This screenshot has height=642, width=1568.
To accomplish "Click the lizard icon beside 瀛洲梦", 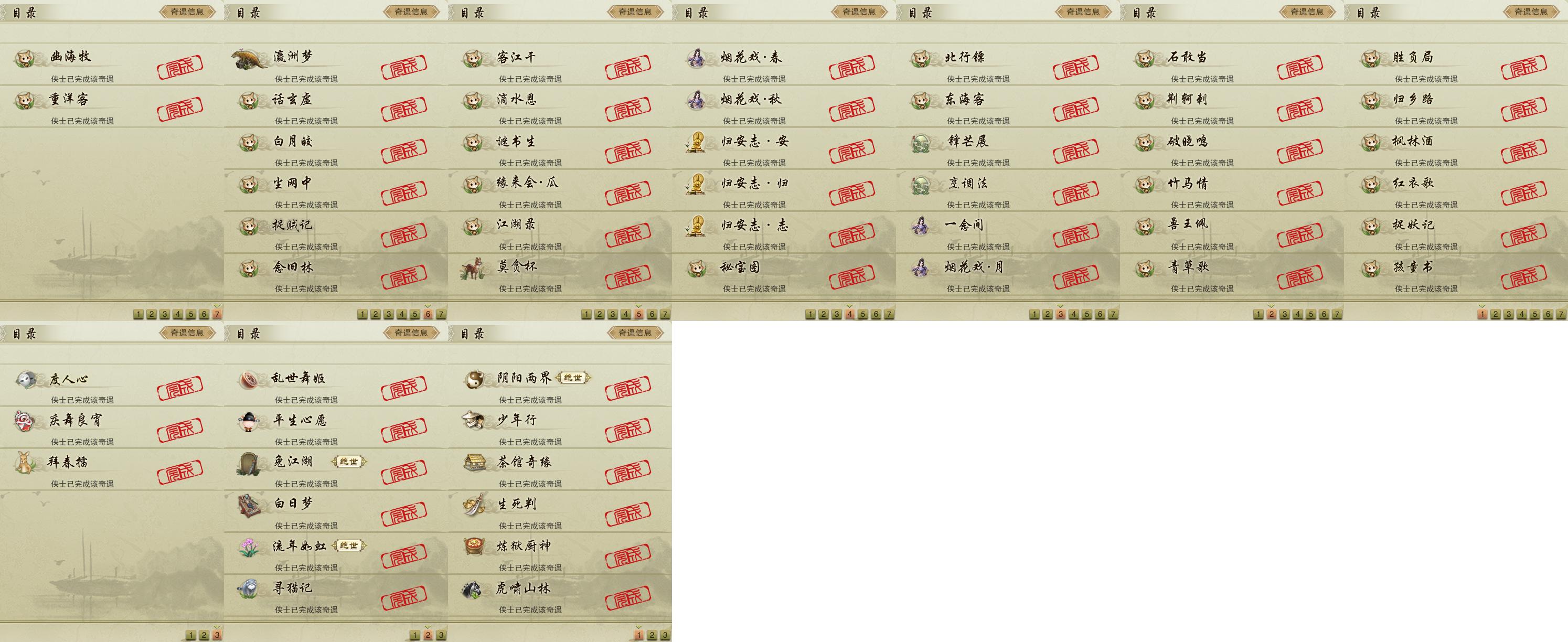I will (x=250, y=58).
